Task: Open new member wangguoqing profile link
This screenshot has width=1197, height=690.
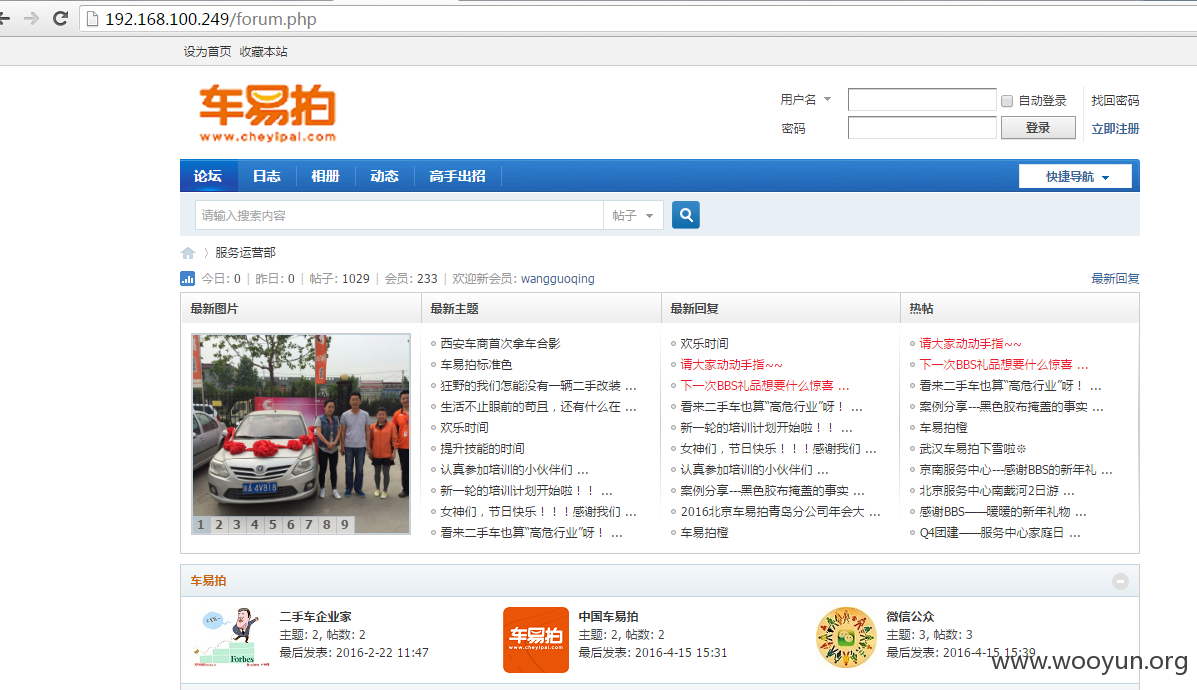Action: point(557,279)
